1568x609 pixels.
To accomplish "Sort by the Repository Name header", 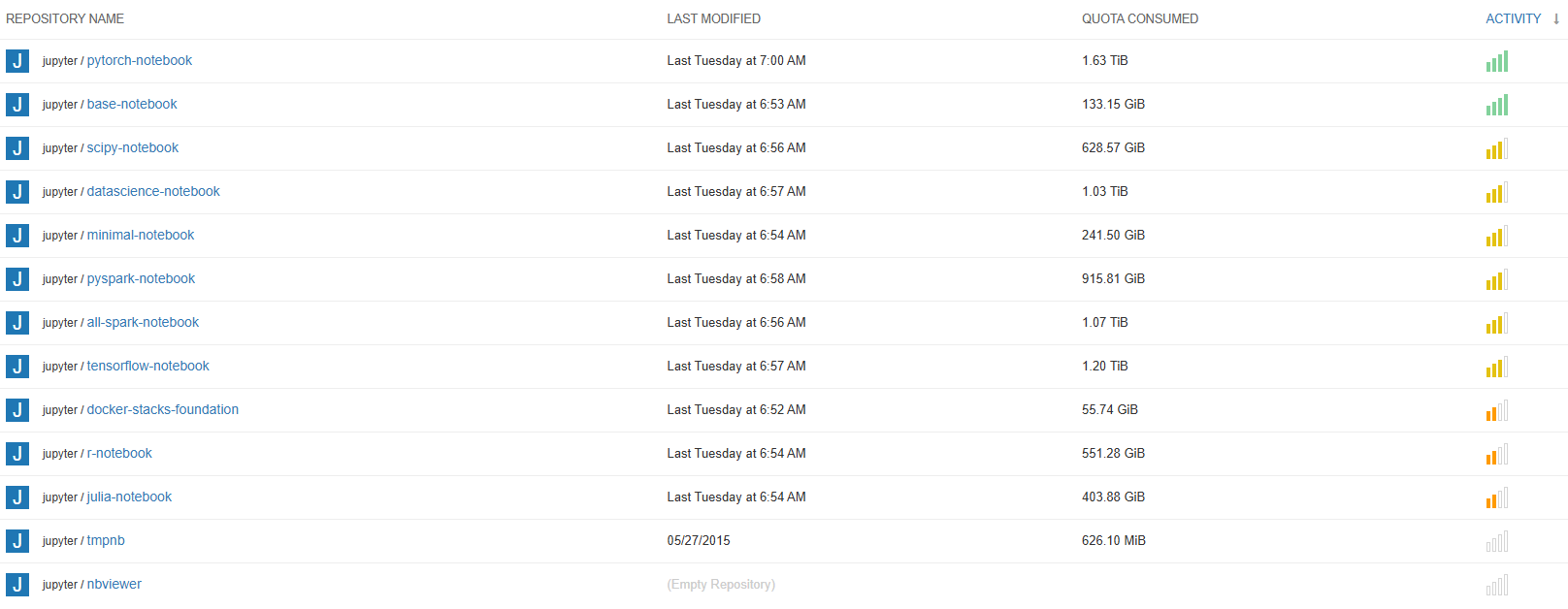I will 65,18.
